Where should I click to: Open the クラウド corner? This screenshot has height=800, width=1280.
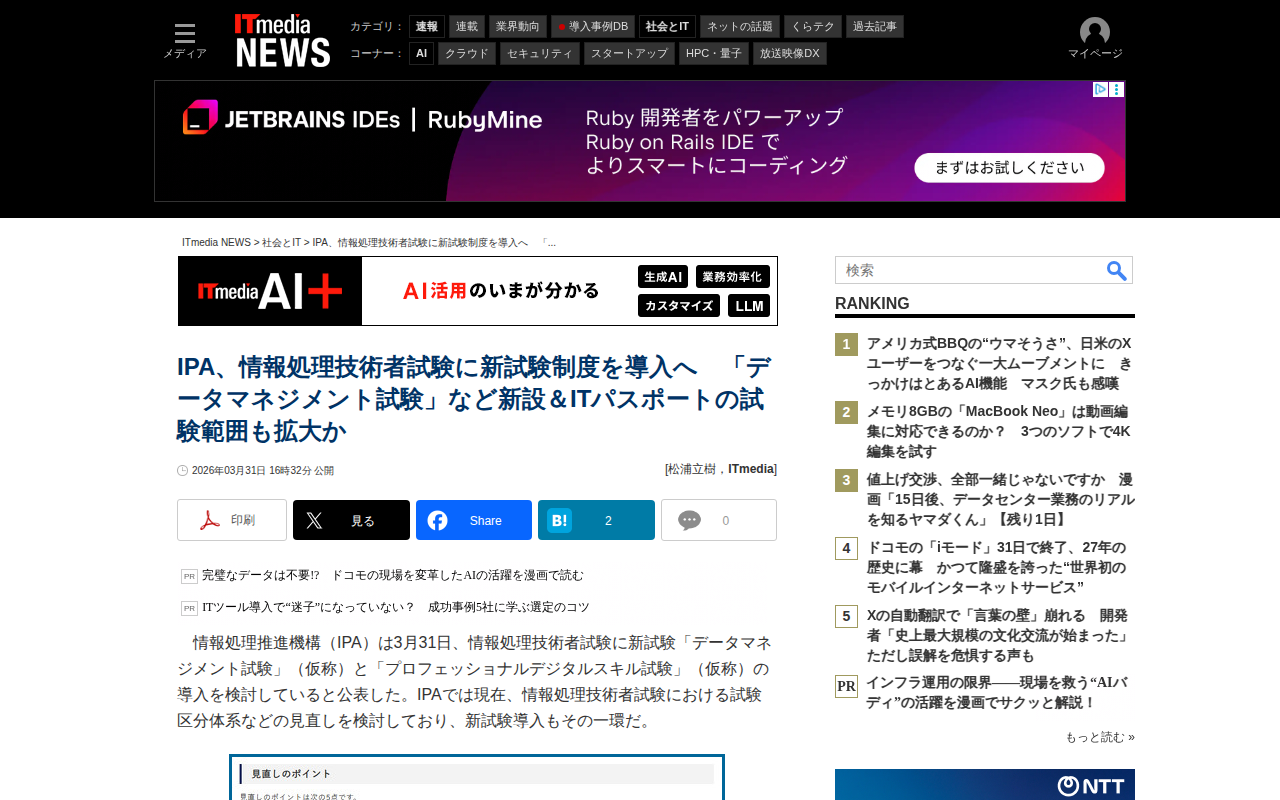(x=467, y=53)
